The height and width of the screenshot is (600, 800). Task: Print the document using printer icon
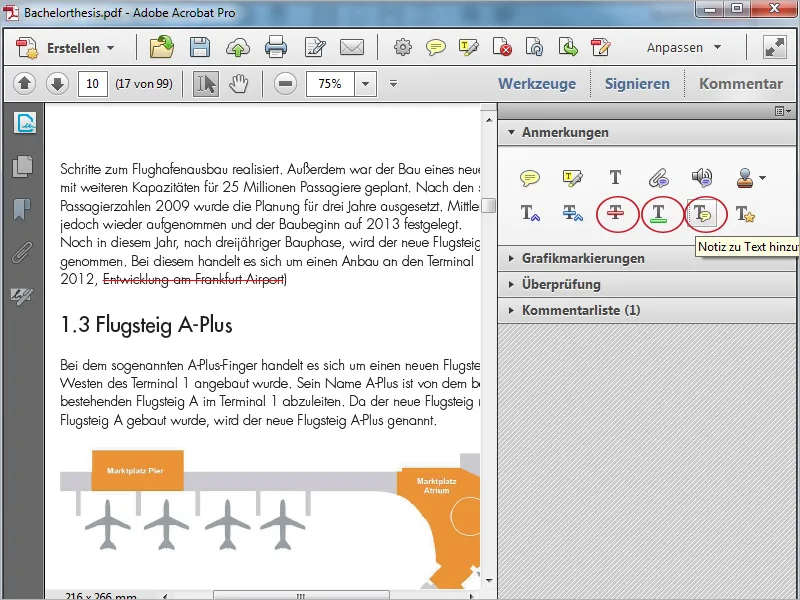276,47
